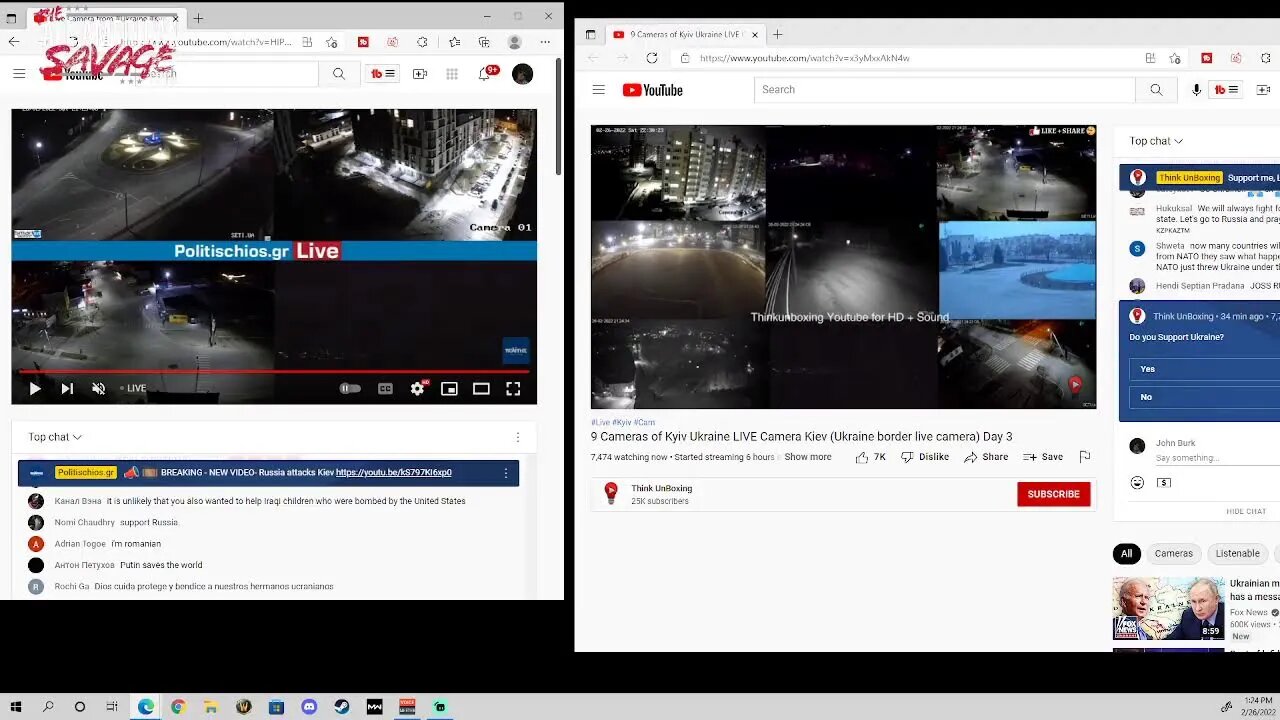The height and width of the screenshot is (720, 1280).
Task: Save right window video to playlist
Action: (x=1043, y=457)
